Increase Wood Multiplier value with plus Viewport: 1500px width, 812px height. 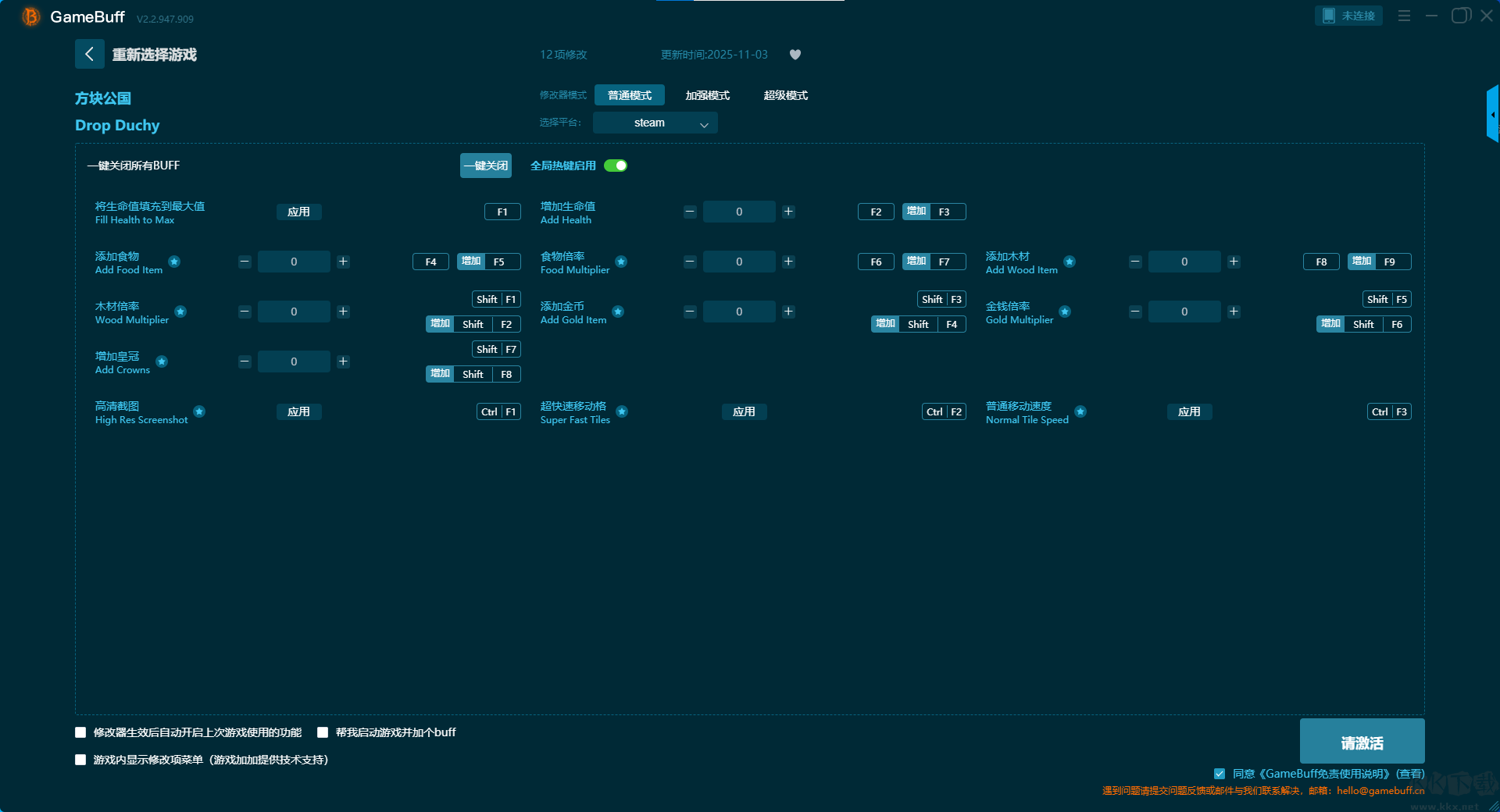coord(343,312)
